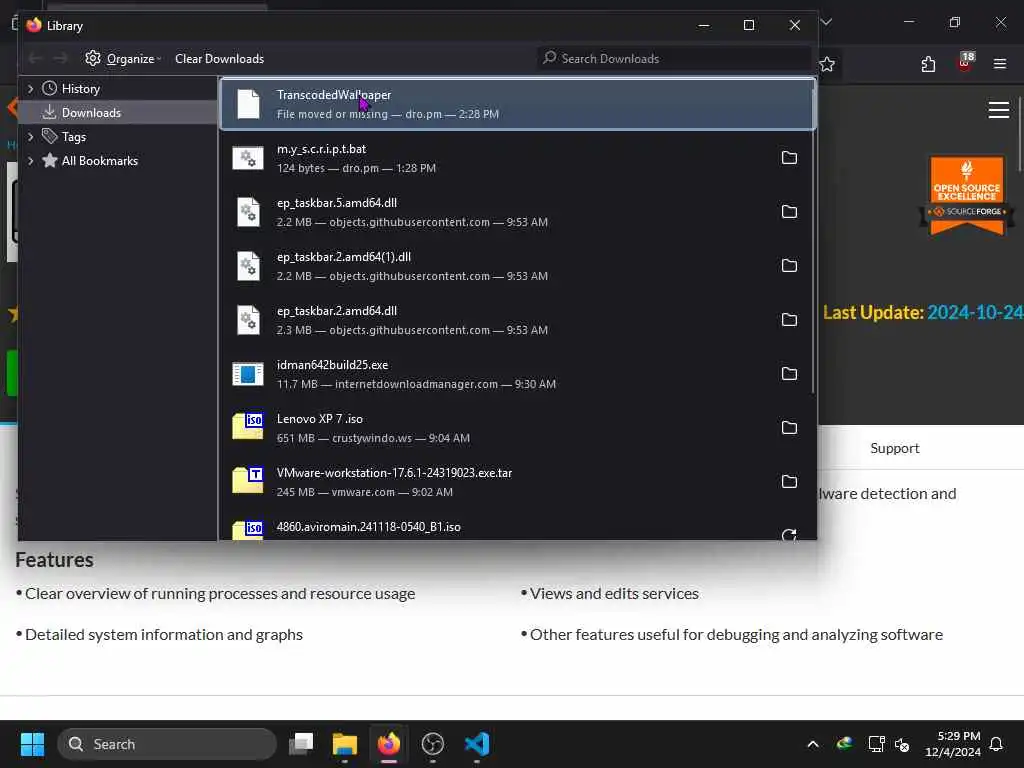Click the m.y_s.c.r.i.p.t.bat file icon

248,158
